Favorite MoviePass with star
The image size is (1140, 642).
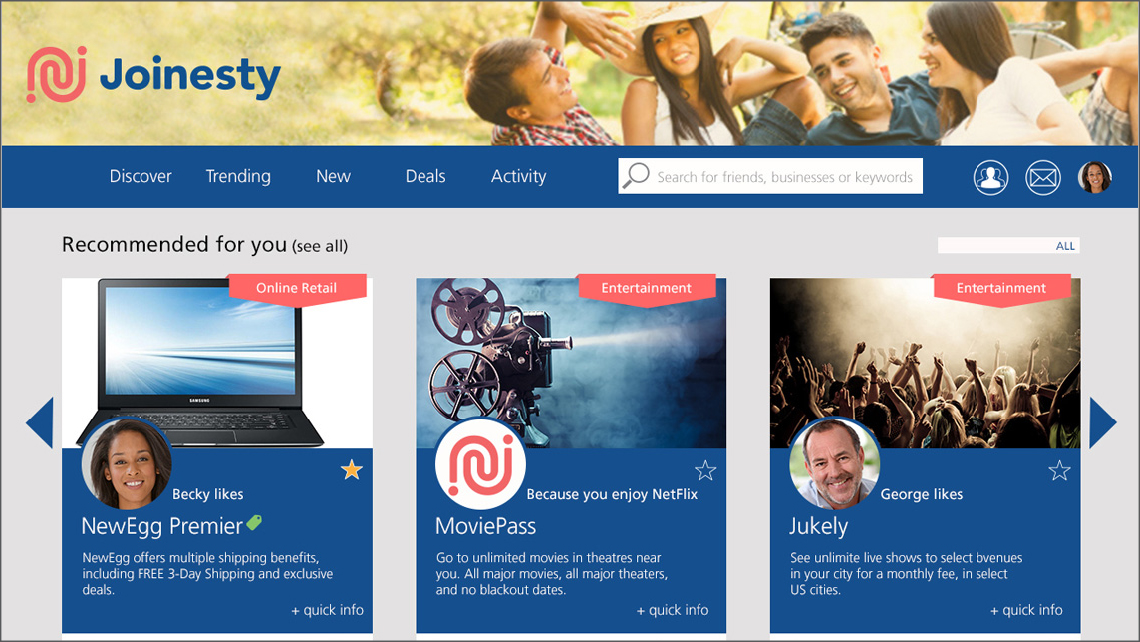click(x=705, y=470)
